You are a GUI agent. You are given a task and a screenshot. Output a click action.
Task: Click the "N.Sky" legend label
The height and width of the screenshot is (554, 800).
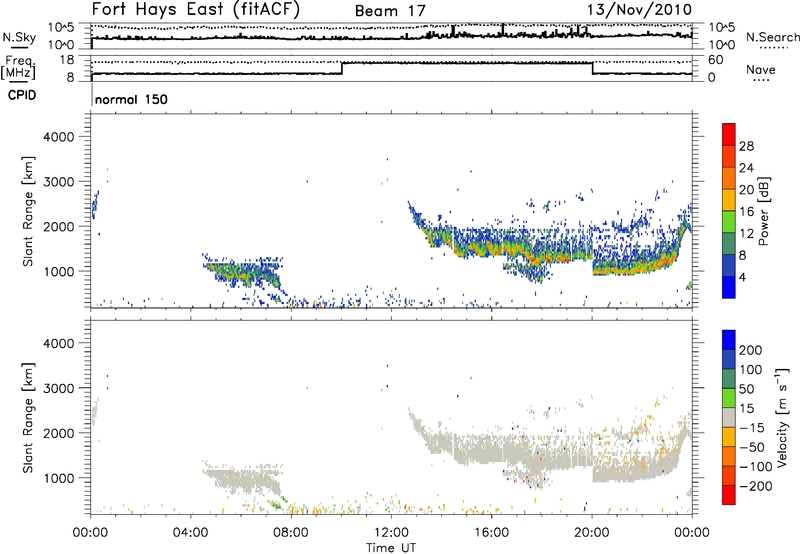tap(19, 37)
